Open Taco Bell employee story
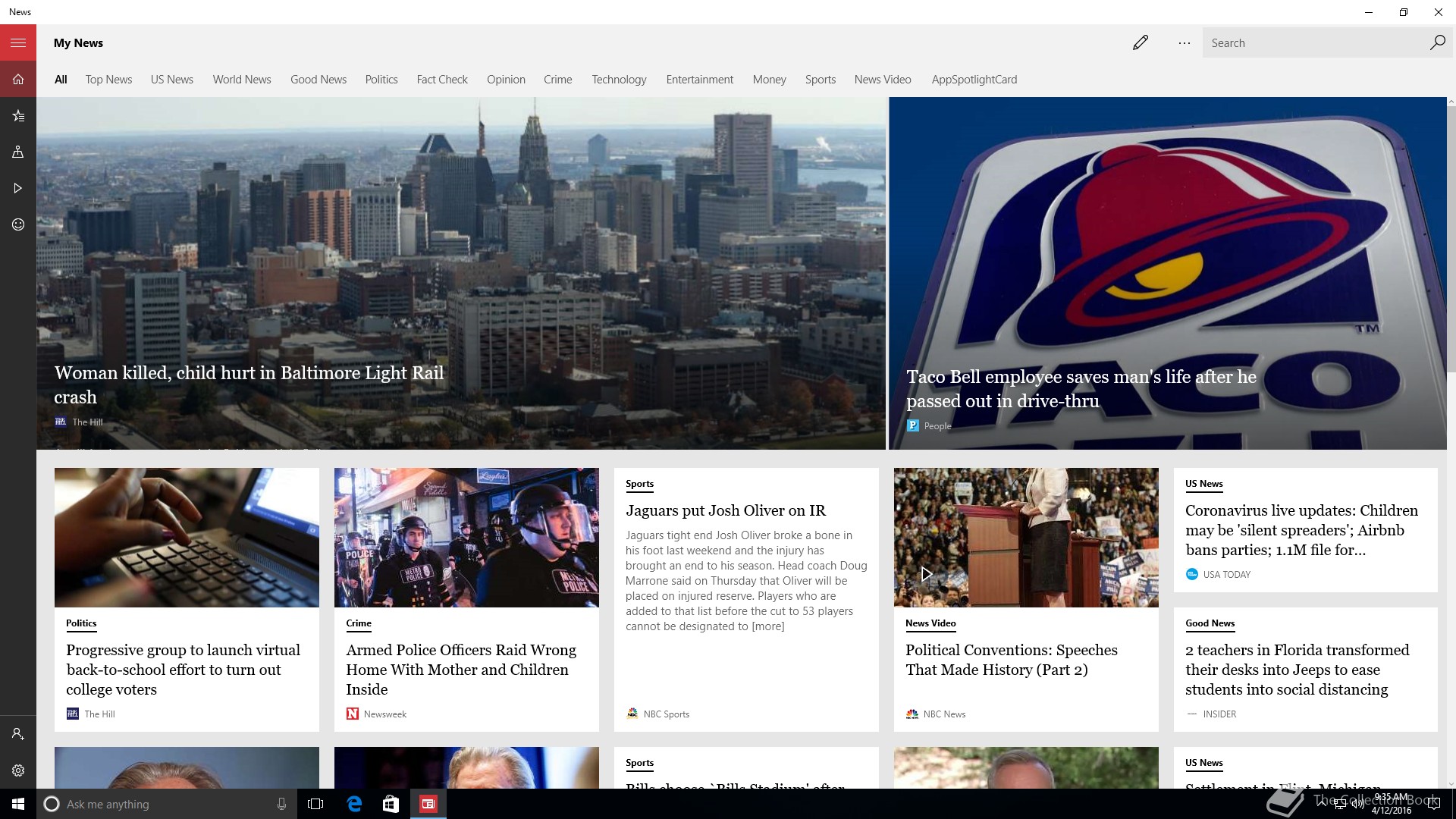The image size is (1456, 819). (x=1081, y=388)
